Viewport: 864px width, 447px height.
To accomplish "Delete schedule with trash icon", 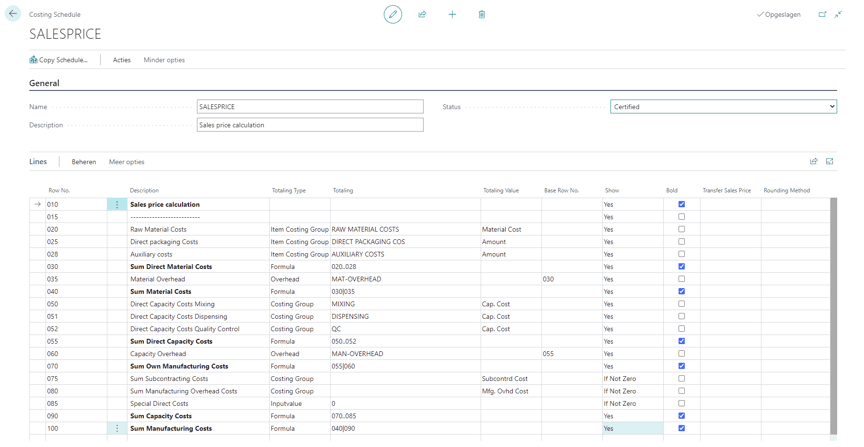I will tap(482, 14).
